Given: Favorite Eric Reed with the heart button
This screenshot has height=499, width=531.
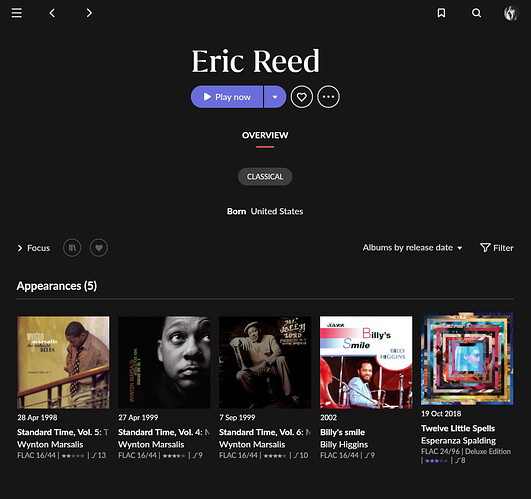Looking at the screenshot, I should point(301,97).
